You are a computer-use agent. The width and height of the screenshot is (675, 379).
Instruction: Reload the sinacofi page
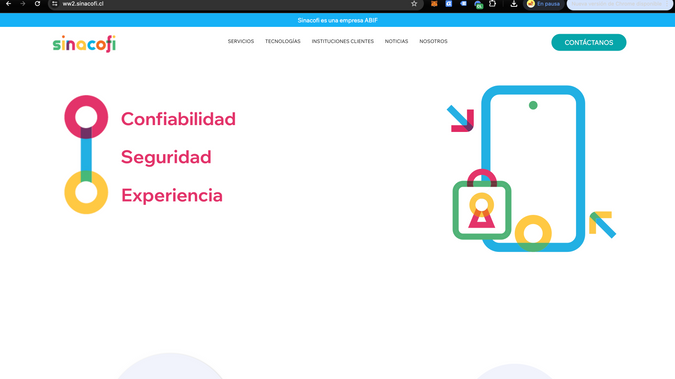(x=37, y=3)
